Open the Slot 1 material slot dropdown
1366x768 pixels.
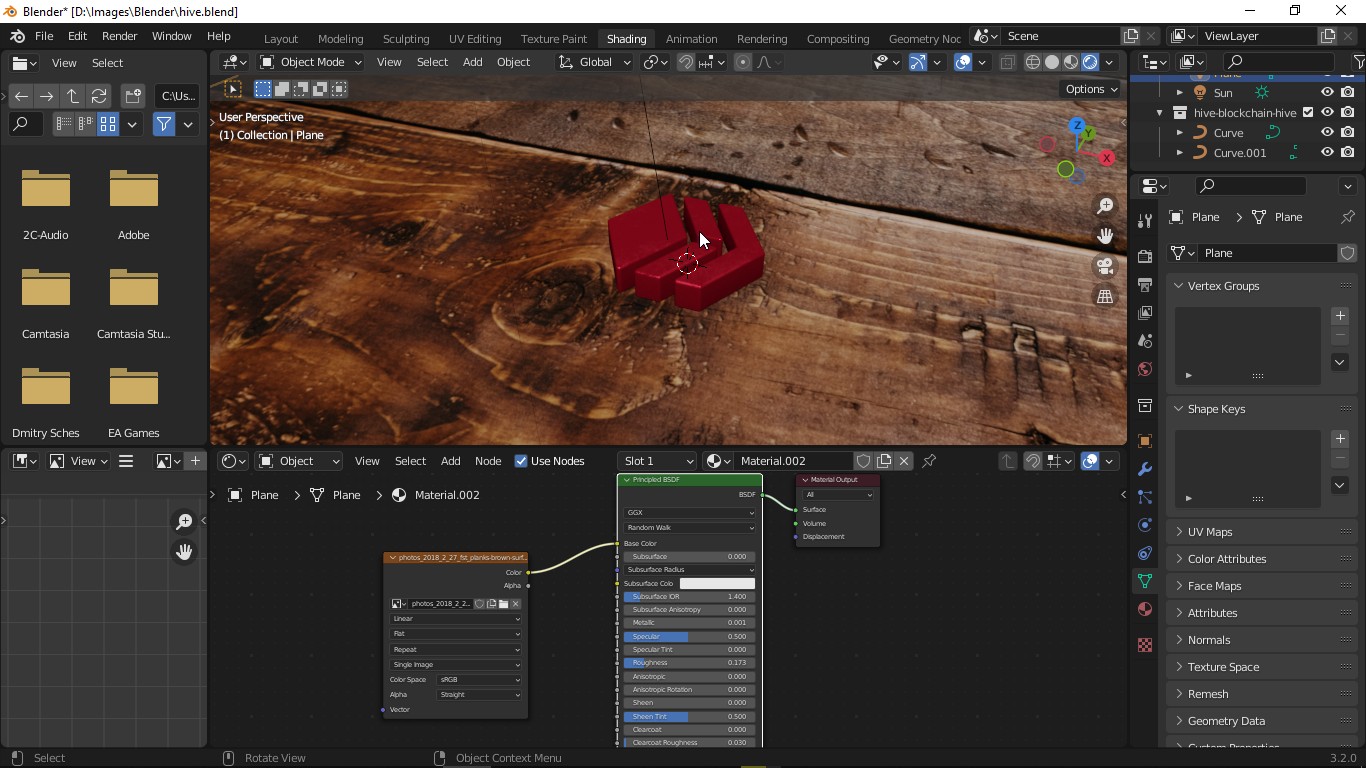point(657,461)
